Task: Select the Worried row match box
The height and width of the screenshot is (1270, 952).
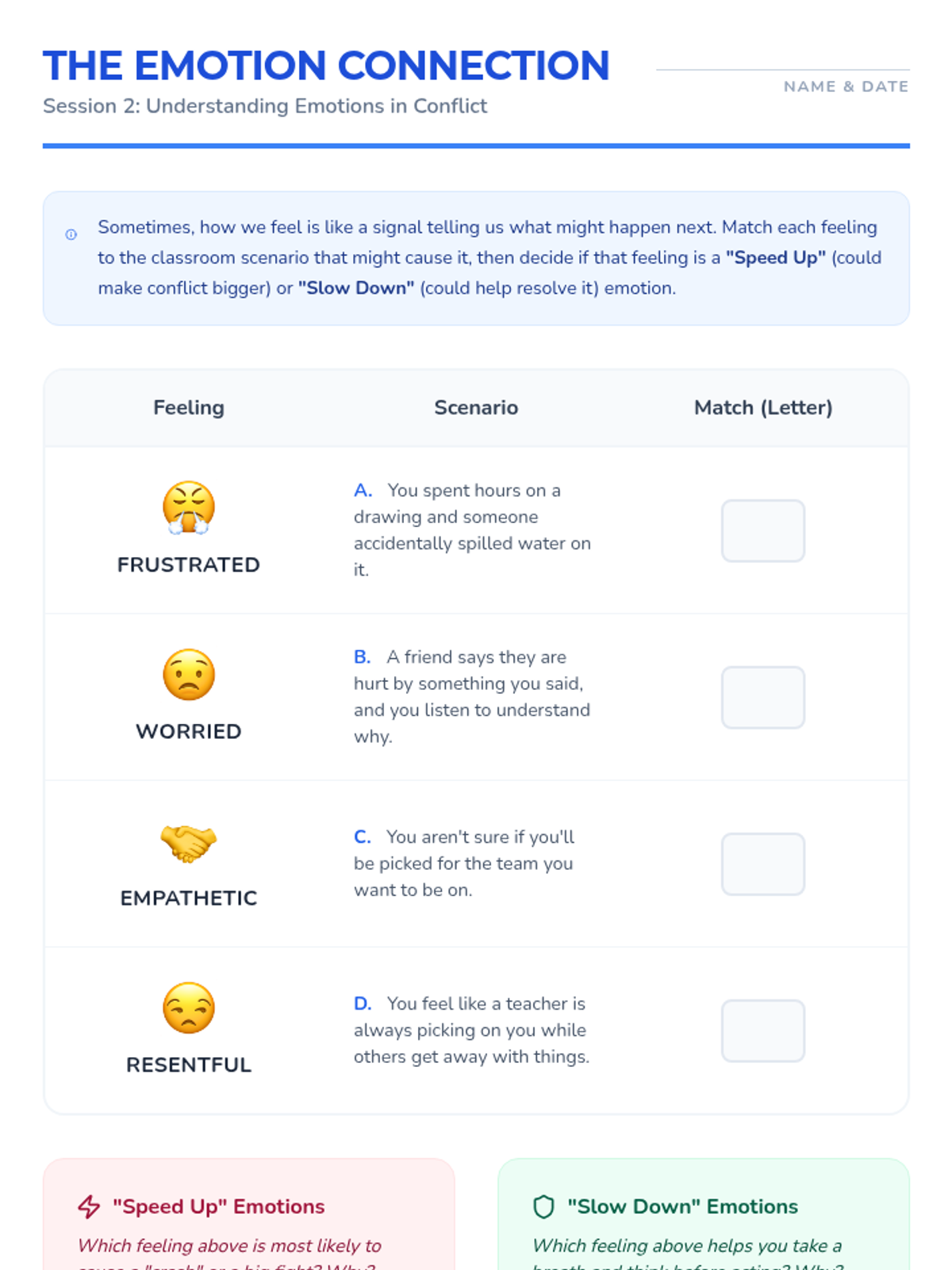Action: pos(762,697)
